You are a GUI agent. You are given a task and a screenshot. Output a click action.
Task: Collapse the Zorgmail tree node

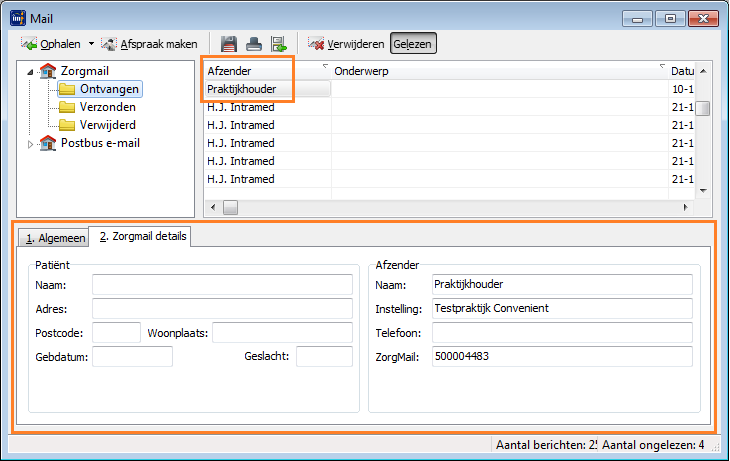pos(30,72)
